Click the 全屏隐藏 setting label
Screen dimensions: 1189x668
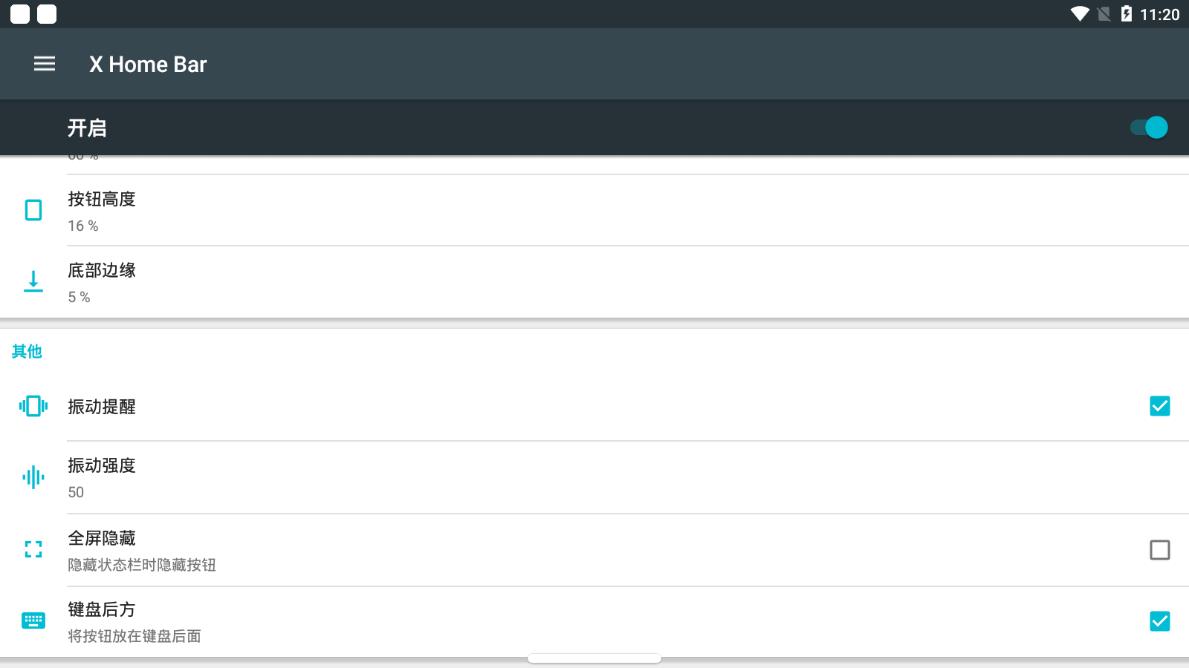102,539
